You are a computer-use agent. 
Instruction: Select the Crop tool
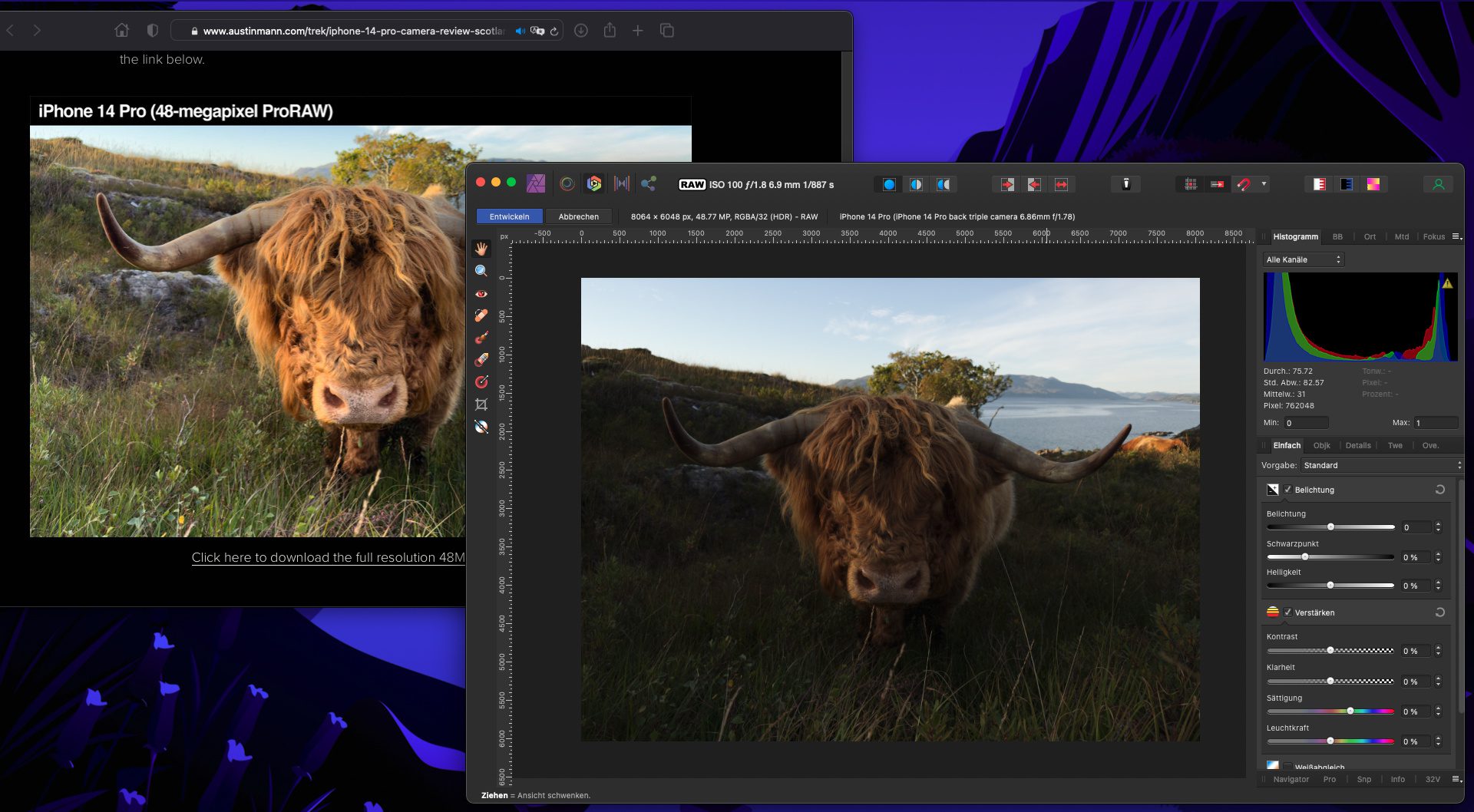point(481,404)
